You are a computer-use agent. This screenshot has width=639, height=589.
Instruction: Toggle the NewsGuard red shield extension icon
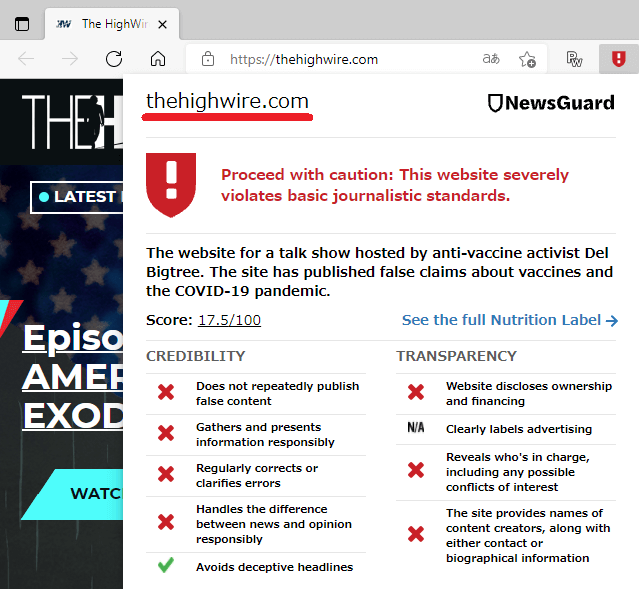click(x=619, y=59)
